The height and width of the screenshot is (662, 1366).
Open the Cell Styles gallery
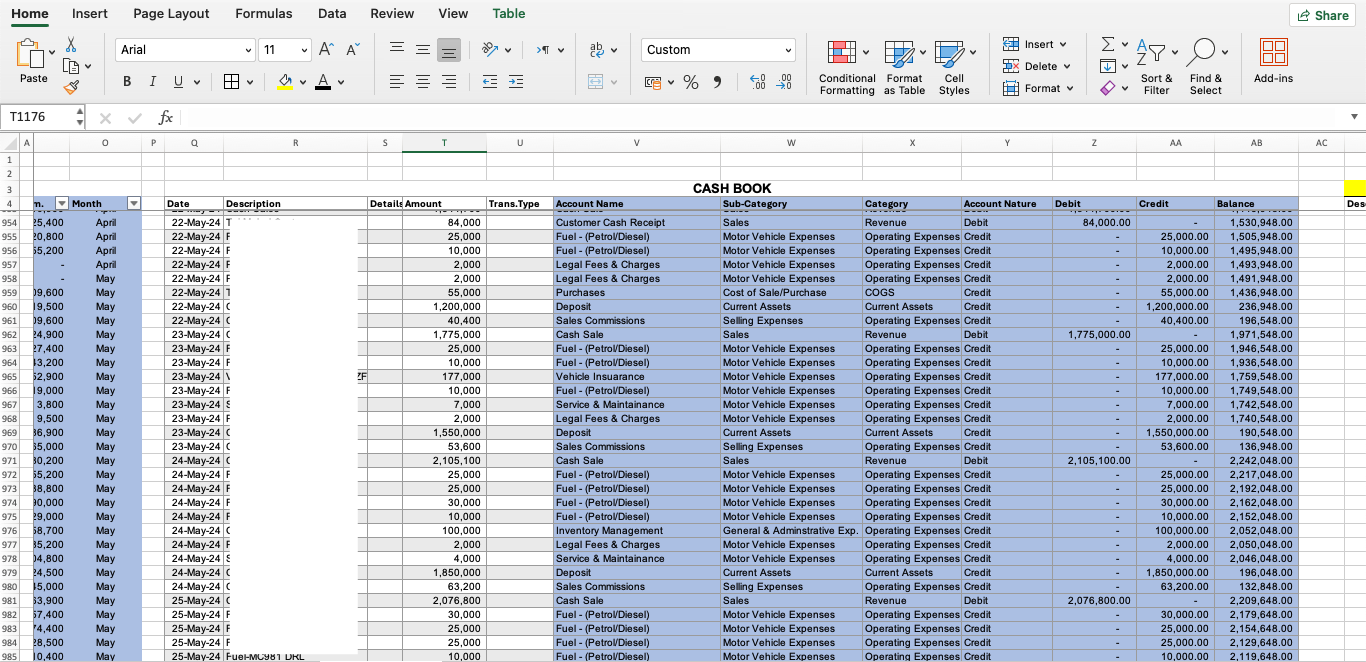coord(954,60)
